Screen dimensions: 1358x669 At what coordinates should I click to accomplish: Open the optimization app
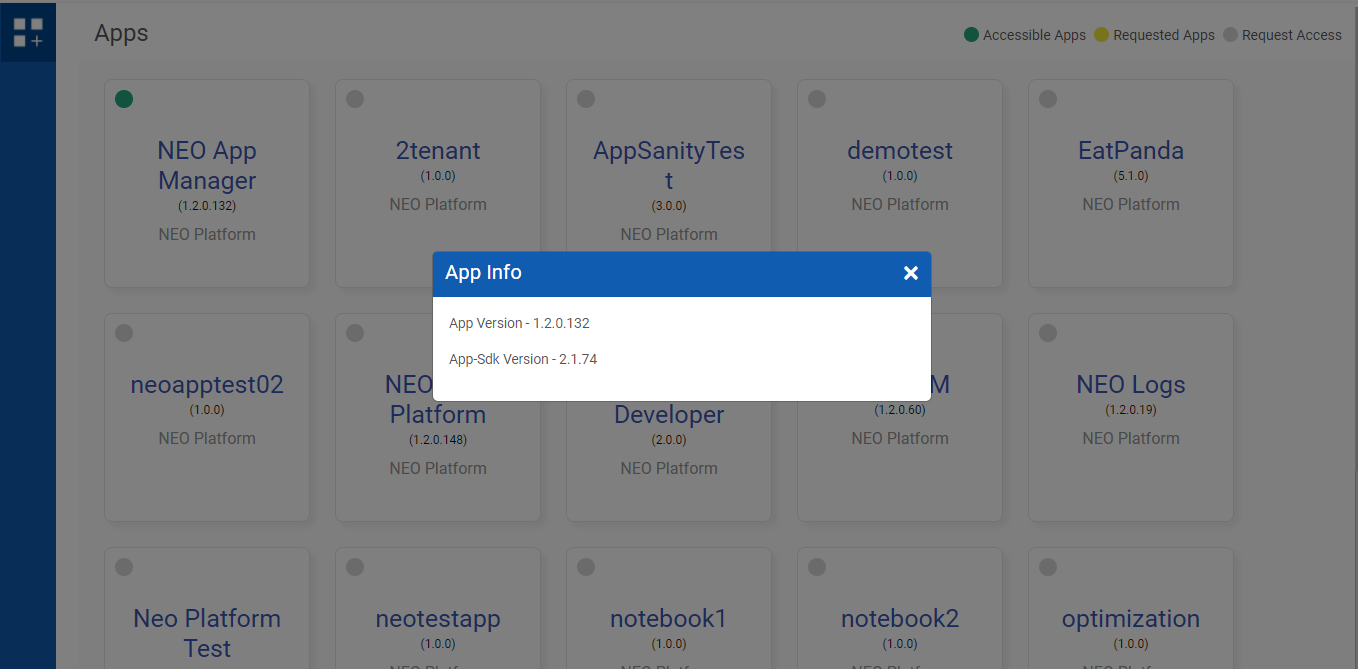point(1131,619)
